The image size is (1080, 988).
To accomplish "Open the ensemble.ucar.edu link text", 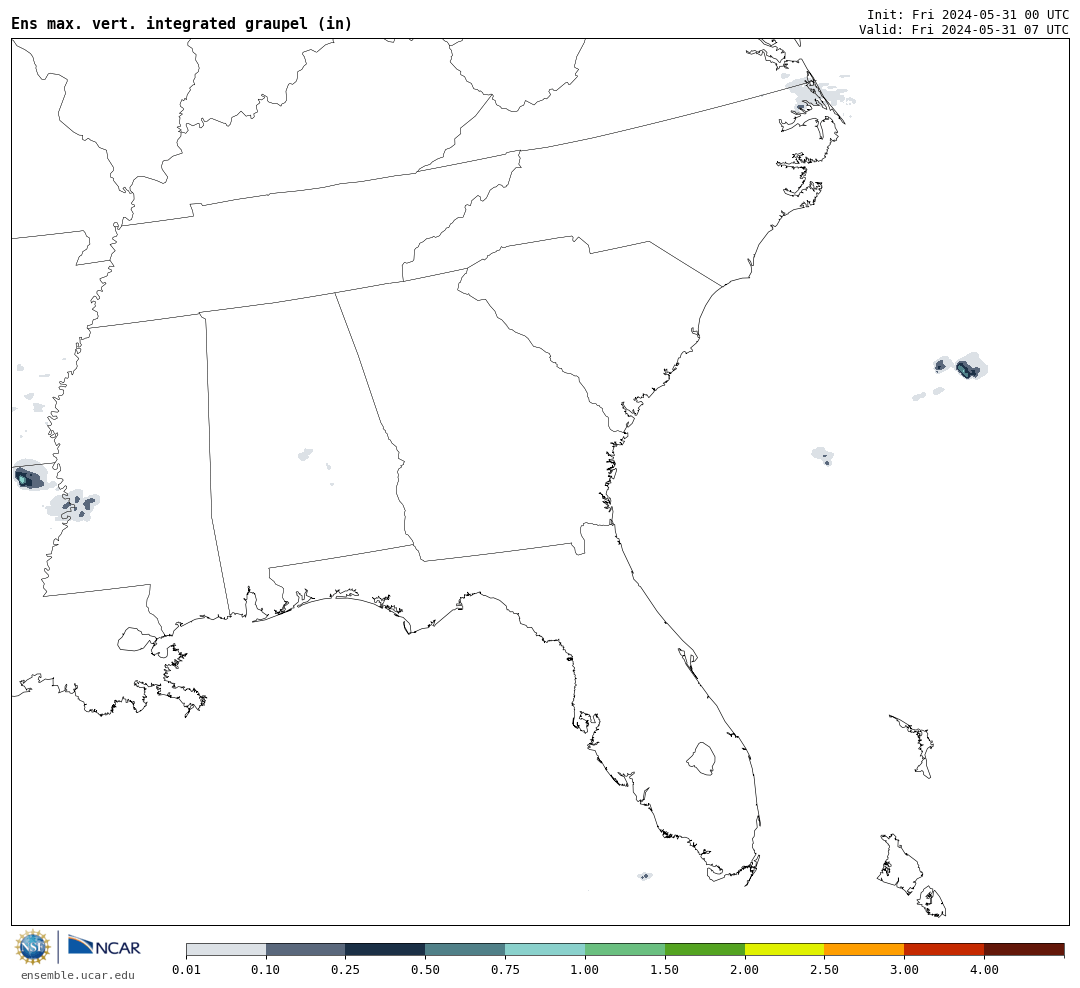I will point(78,975).
